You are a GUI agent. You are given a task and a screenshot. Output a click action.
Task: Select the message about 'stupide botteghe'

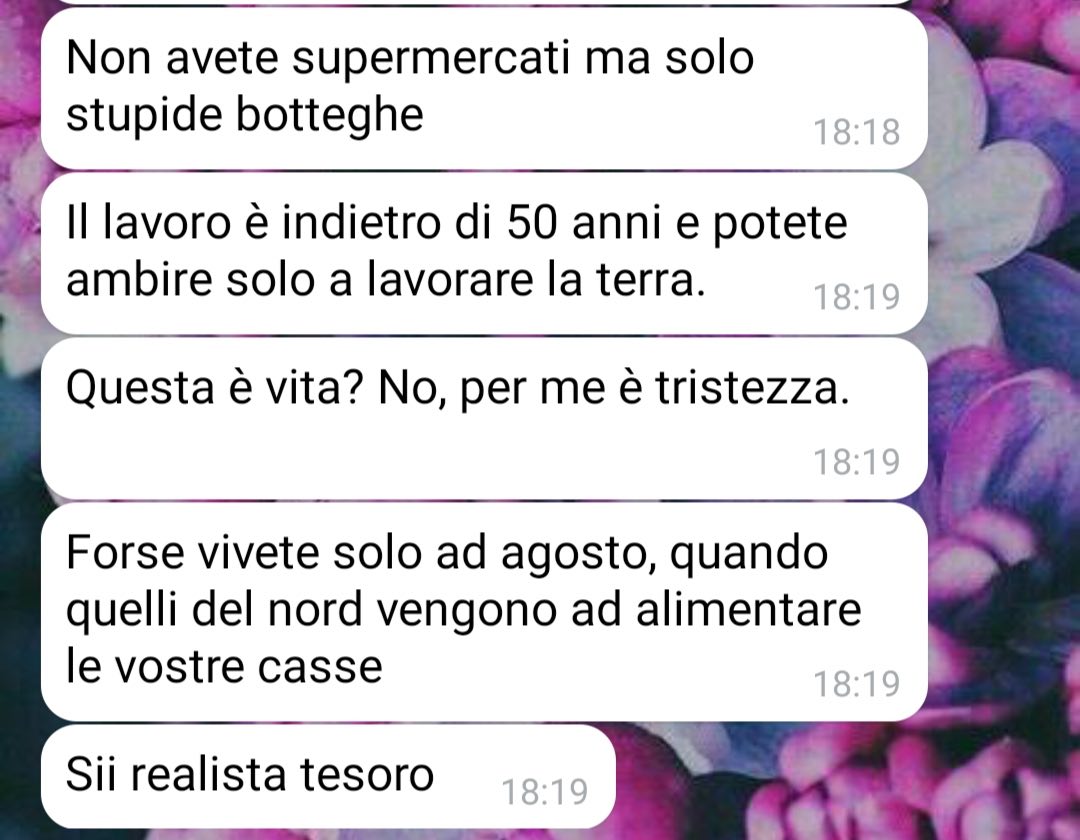[484, 88]
